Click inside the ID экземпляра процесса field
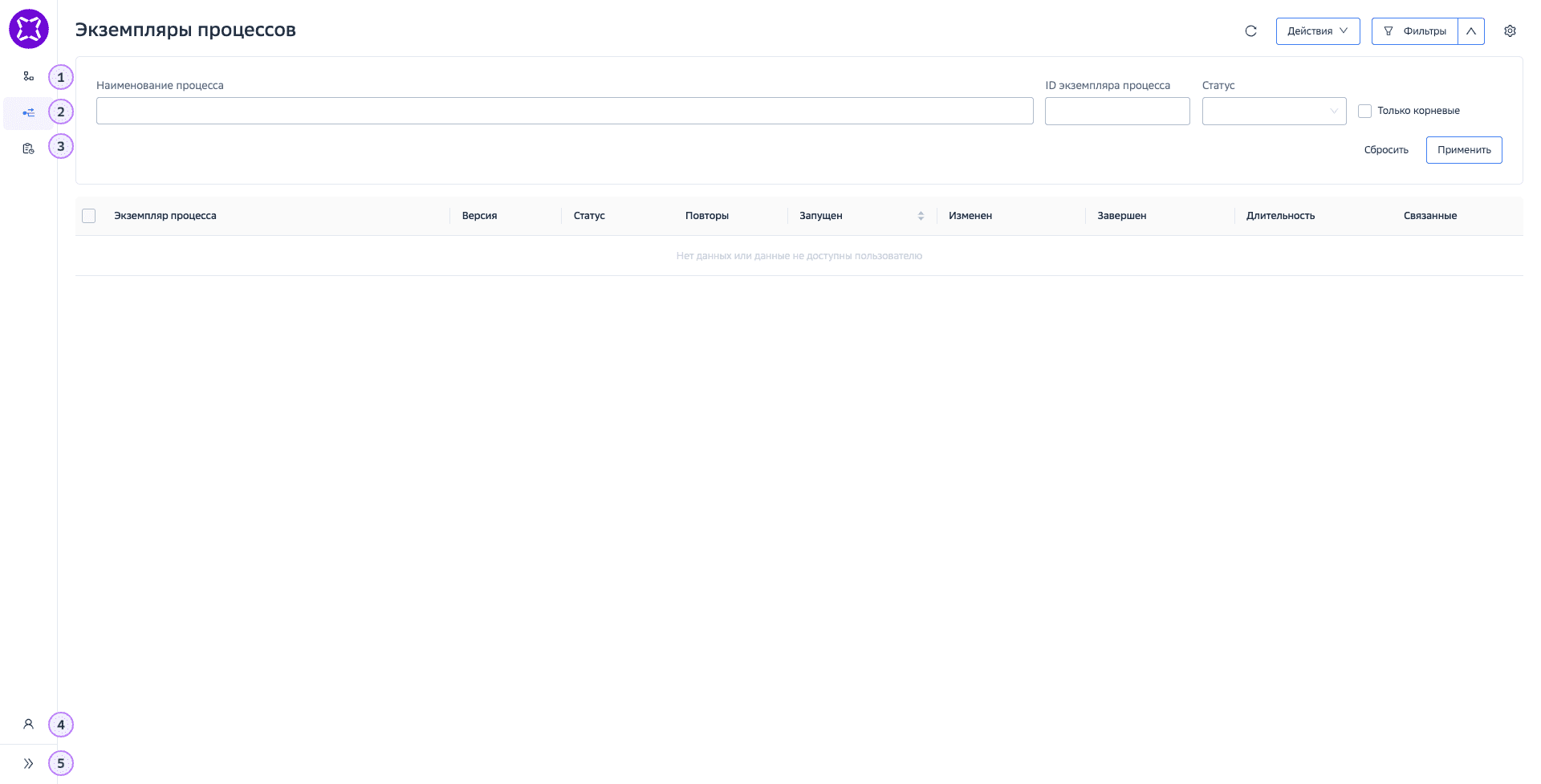 [1117, 111]
